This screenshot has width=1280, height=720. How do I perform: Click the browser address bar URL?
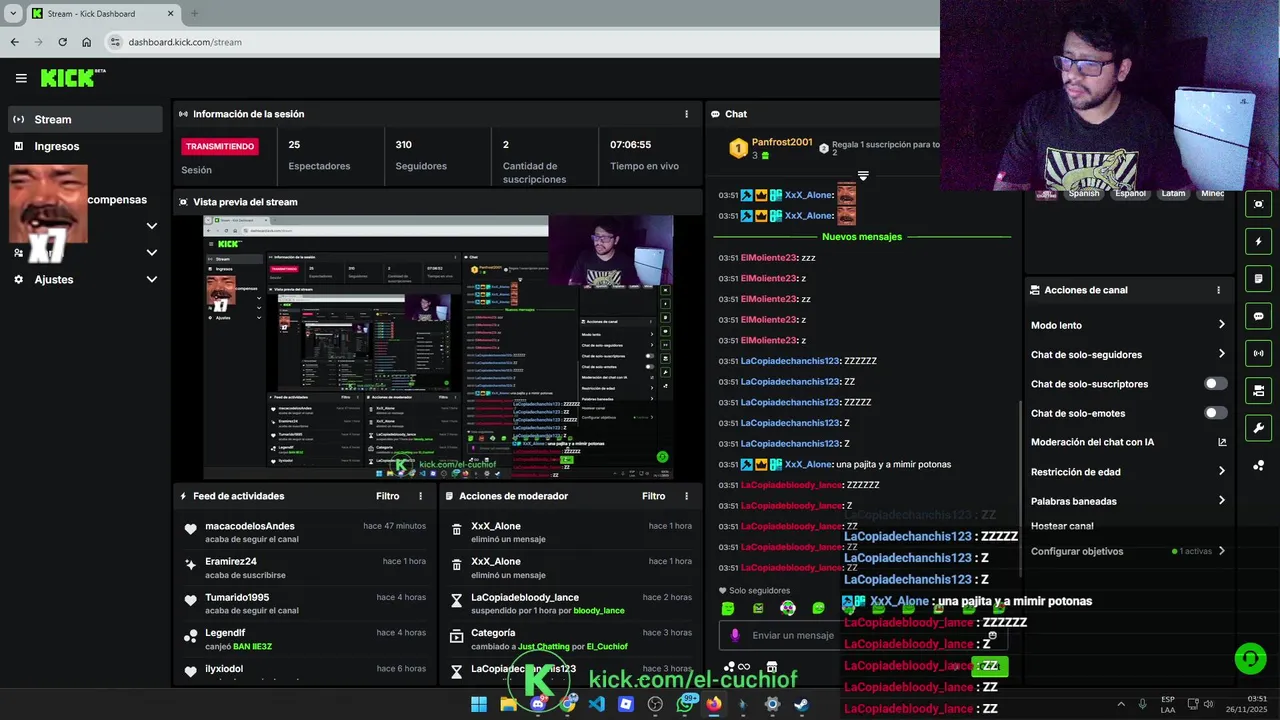click(185, 42)
